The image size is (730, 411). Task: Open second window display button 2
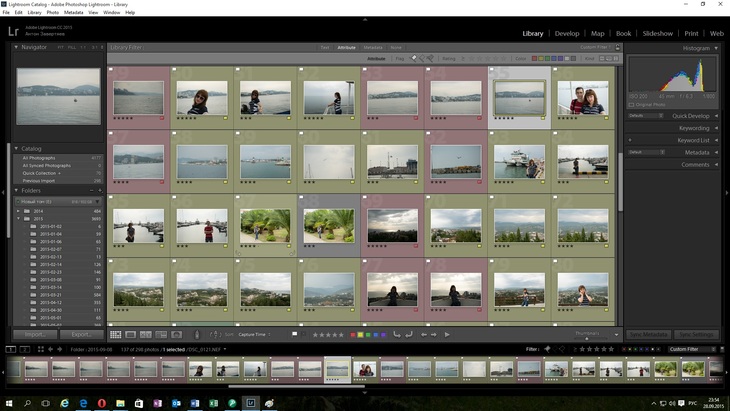25,349
